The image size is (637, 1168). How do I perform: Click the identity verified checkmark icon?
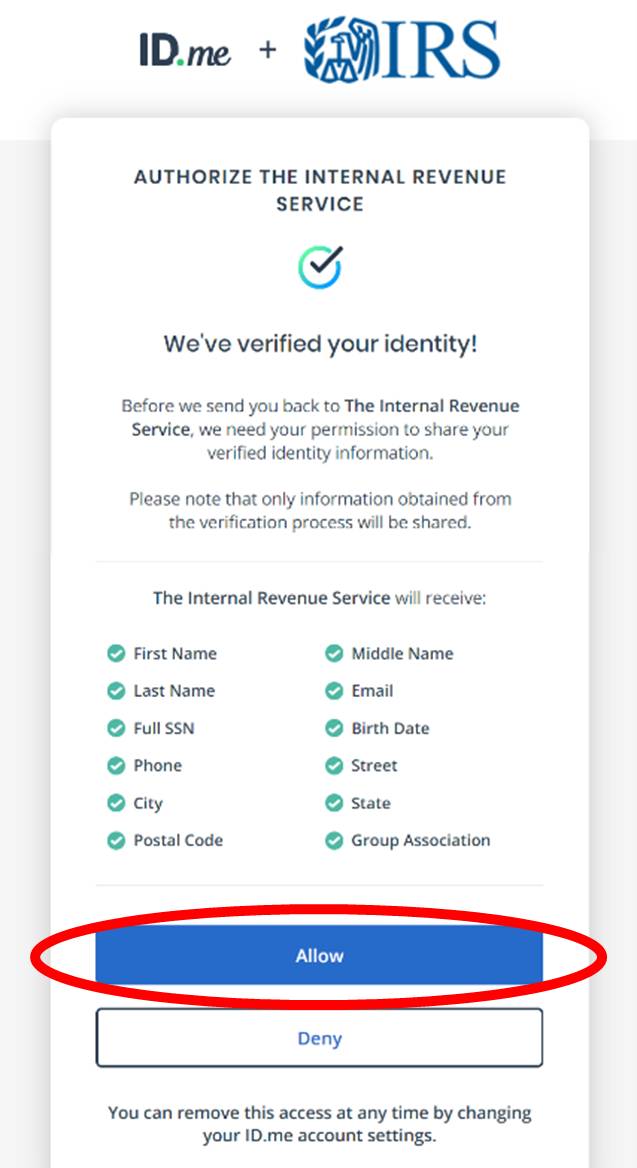point(320,266)
